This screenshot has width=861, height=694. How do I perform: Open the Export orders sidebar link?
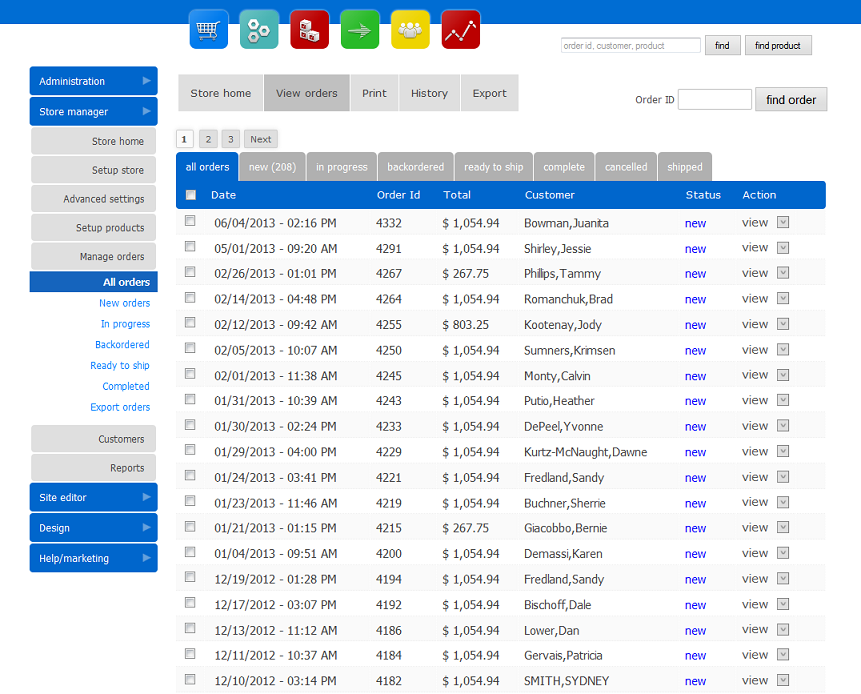point(120,407)
